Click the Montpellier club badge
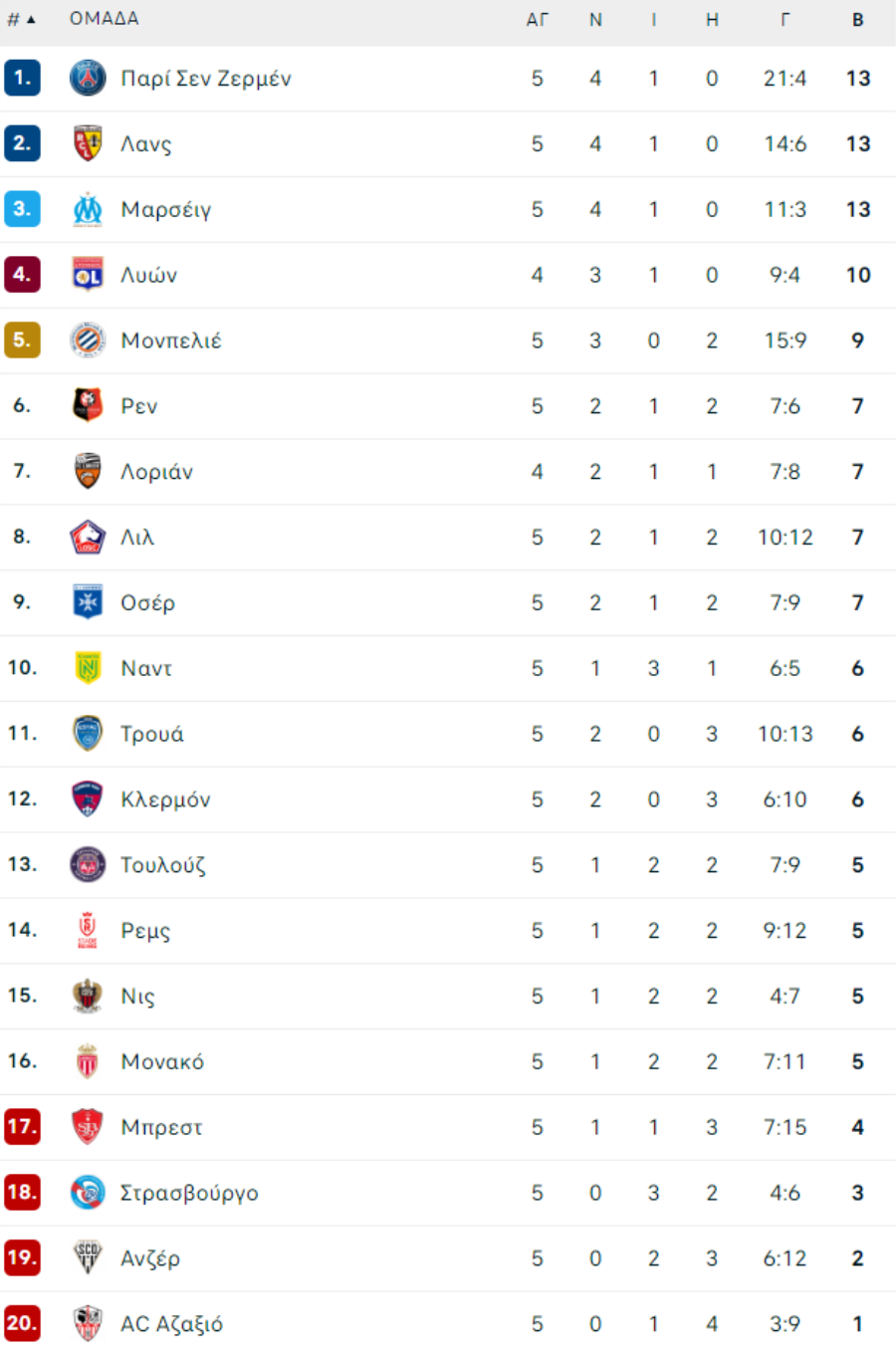Screen dimensions: 896x1352 click(88, 340)
